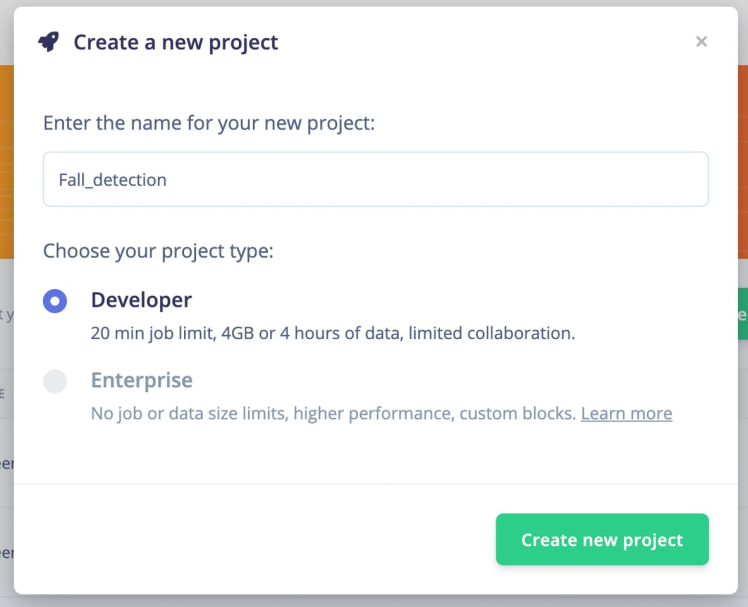Click the Fall_detection text in the field
This screenshot has height=607, width=748.
coord(113,180)
